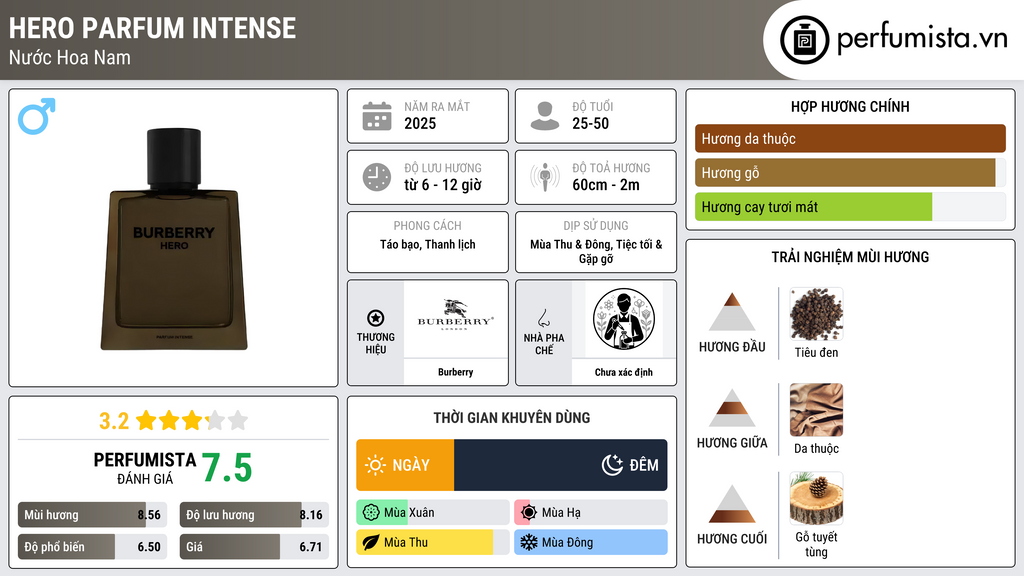The height and width of the screenshot is (576, 1024).
Task: Click the Burberry Hero bottle image
Action: pos(174,239)
